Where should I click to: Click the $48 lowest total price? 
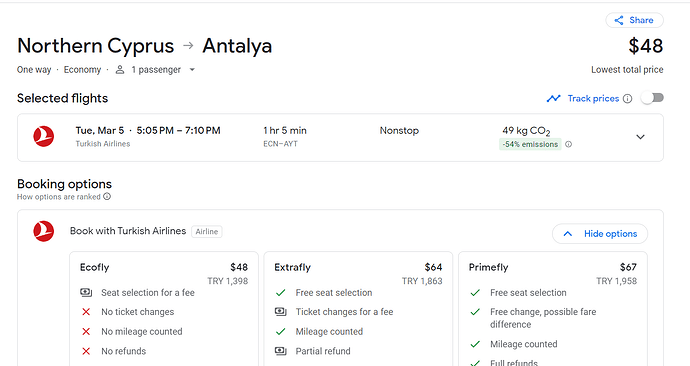tap(646, 46)
